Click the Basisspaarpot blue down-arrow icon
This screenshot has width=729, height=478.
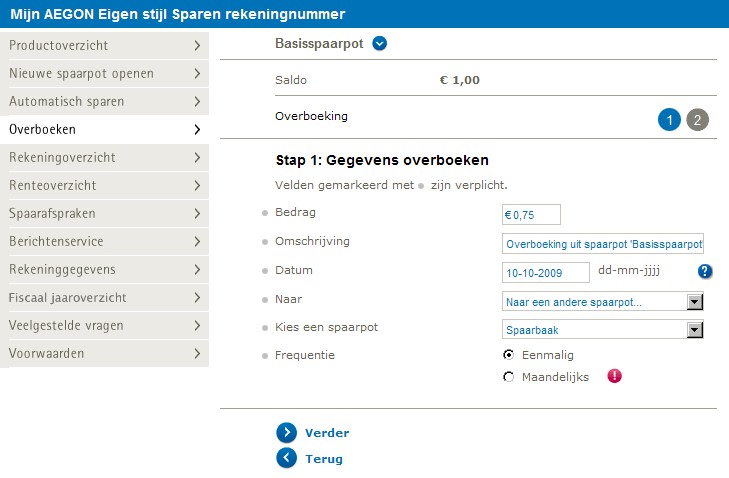(x=379, y=44)
